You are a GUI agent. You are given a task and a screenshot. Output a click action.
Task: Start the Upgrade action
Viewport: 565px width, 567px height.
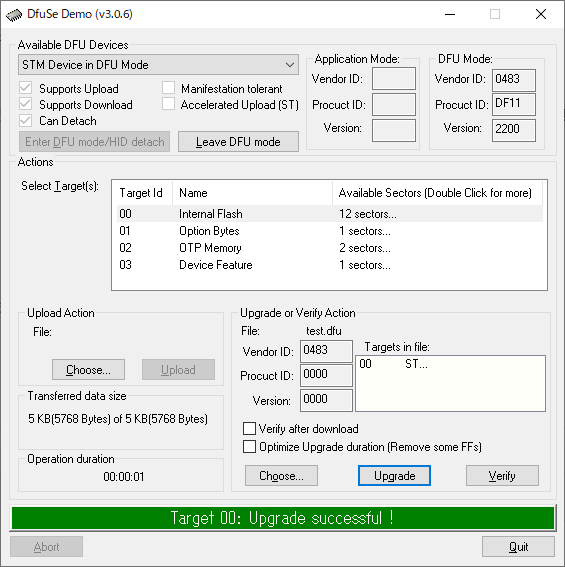point(394,476)
